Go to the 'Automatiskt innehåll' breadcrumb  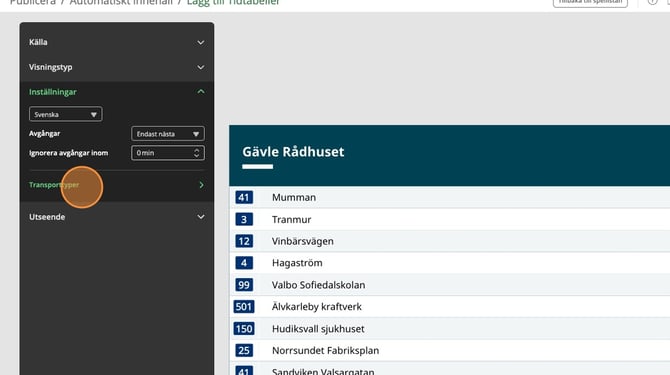point(121,2)
